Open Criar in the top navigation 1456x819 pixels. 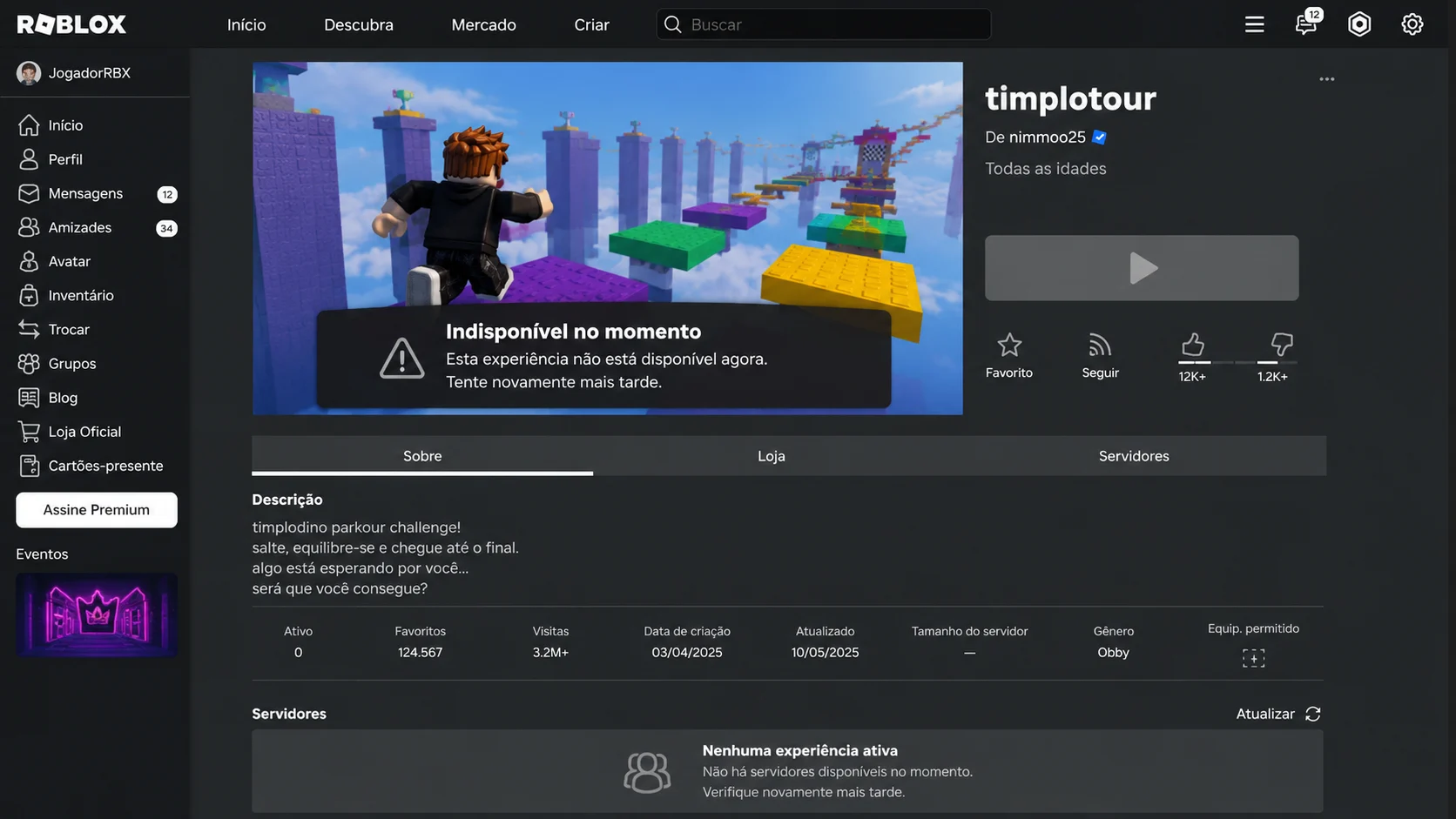[x=591, y=24]
